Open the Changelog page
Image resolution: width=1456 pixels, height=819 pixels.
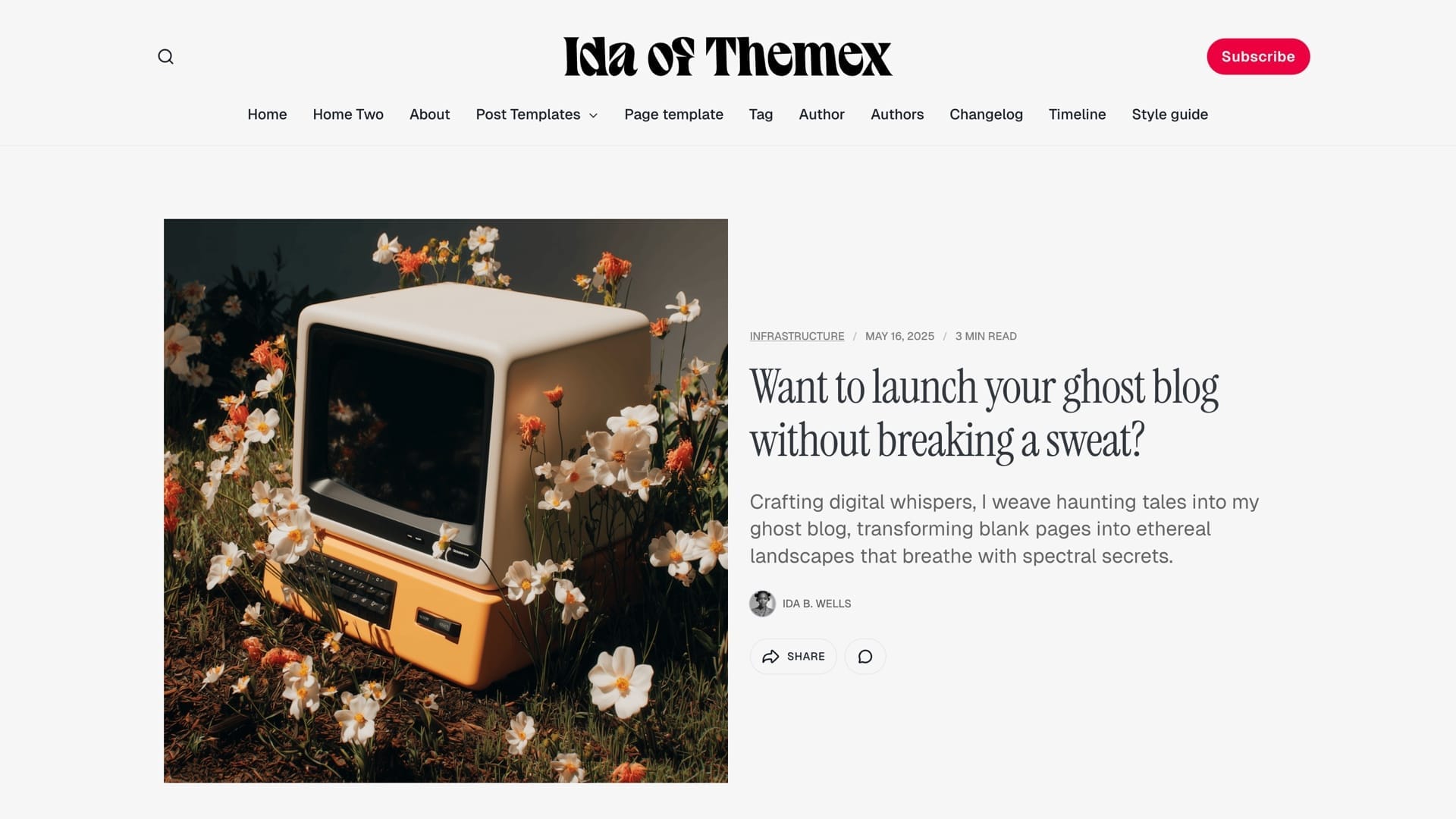[x=986, y=115]
